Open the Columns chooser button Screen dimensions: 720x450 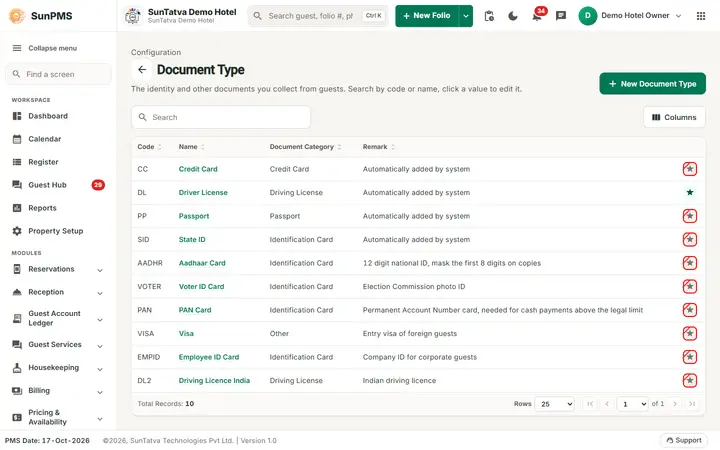tap(674, 118)
